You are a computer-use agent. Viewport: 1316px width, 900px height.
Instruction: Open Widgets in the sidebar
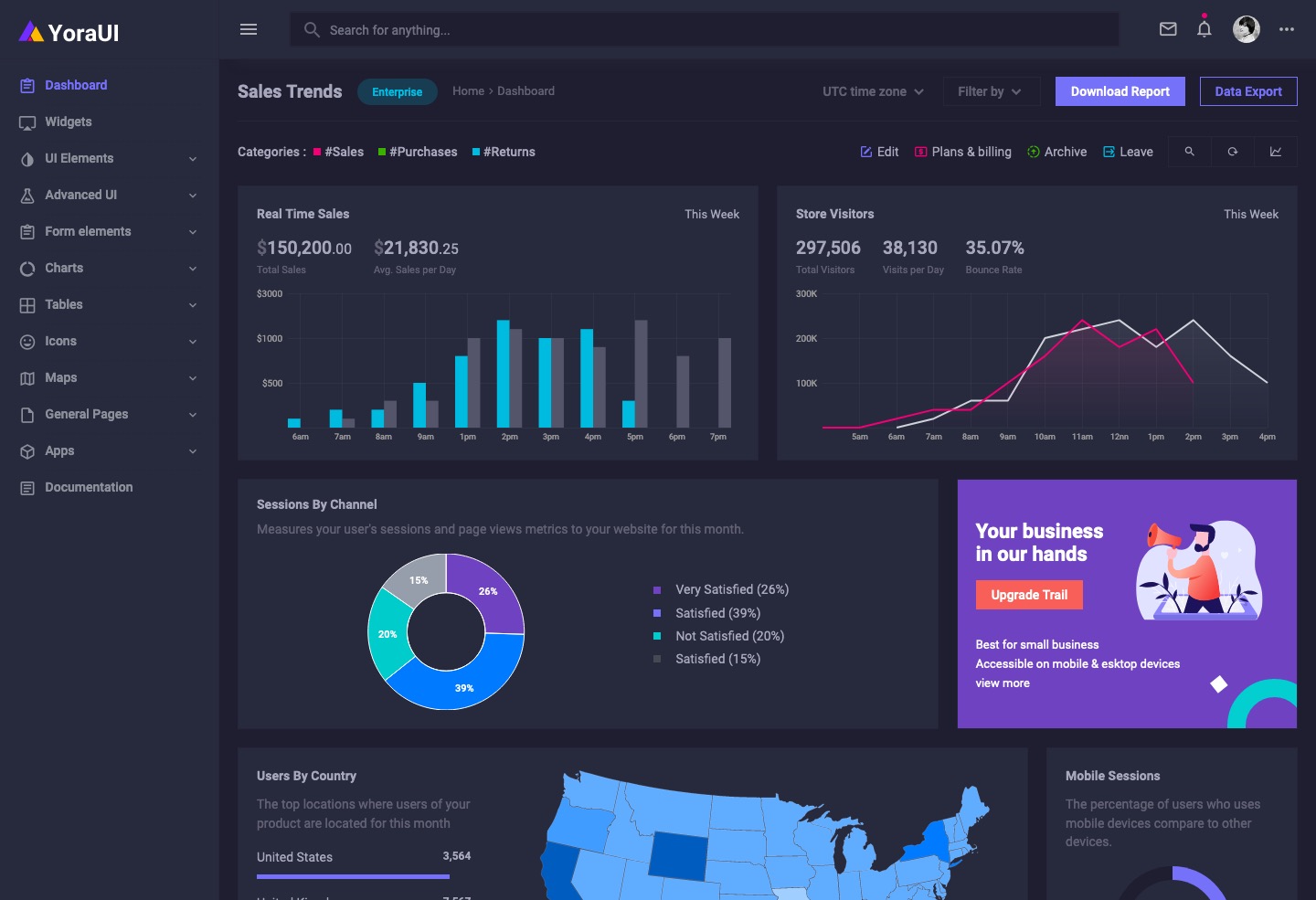[x=110, y=122]
